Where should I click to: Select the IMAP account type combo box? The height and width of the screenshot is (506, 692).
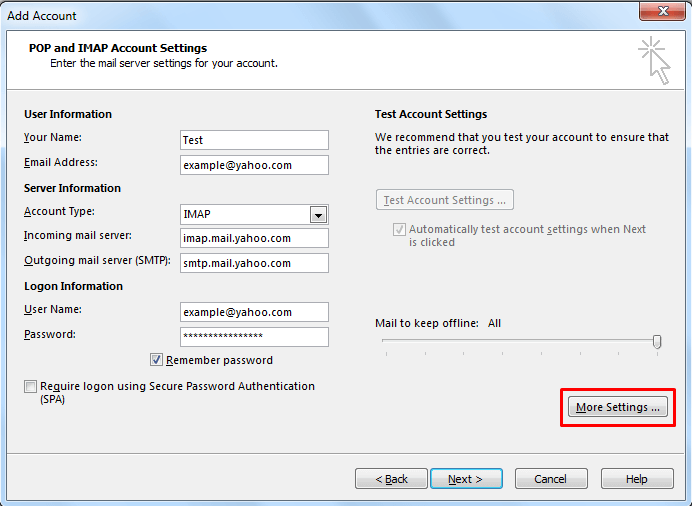(244, 214)
